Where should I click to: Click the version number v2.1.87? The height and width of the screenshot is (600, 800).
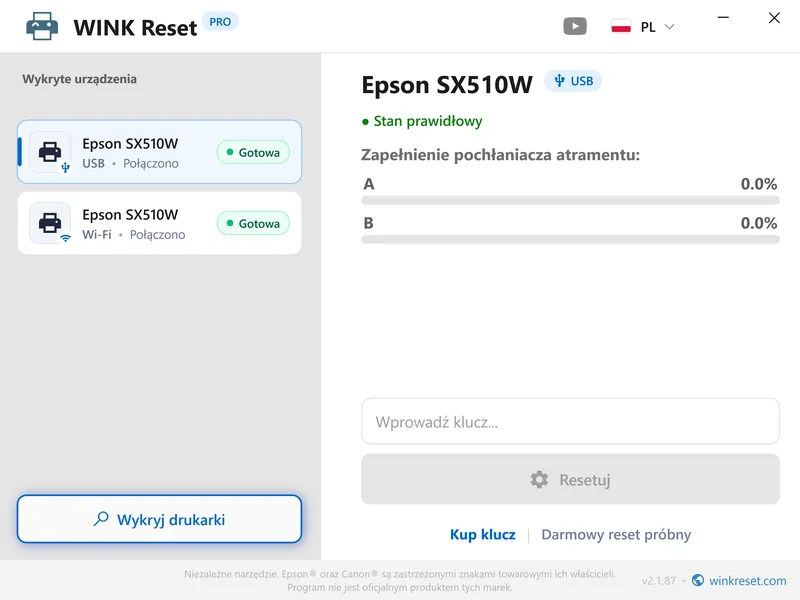(659, 581)
